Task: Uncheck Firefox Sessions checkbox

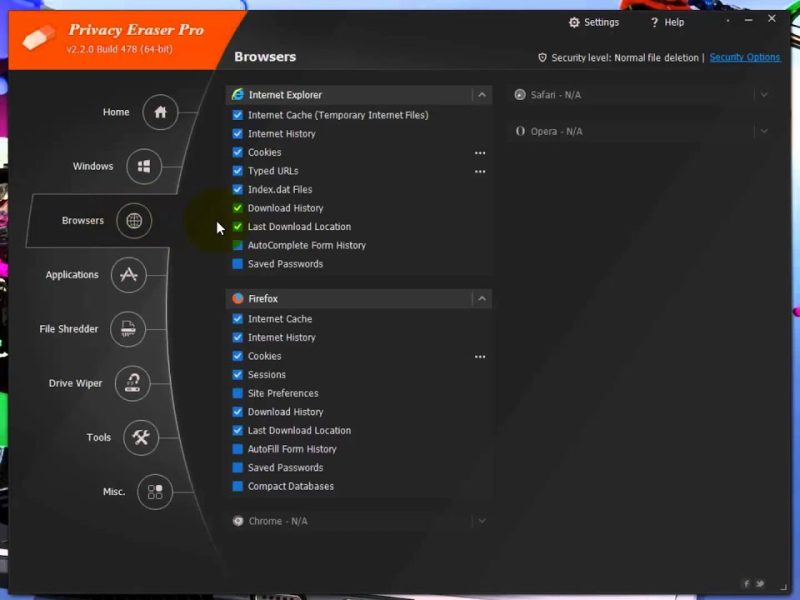Action: pos(237,374)
